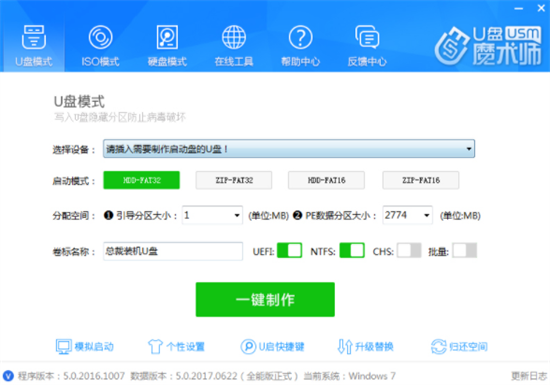The width and height of the screenshot is (550, 385).
Task: Expand the 引导分区大小 dropdown
Action: (212, 215)
